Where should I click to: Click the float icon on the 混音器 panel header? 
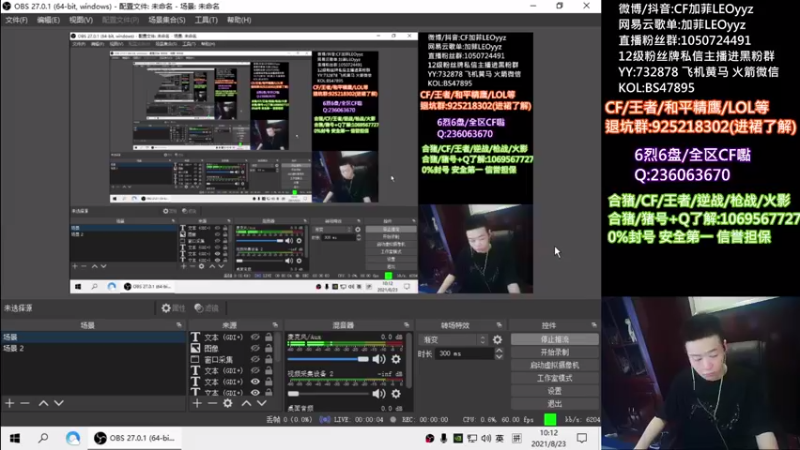click(x=407, y=324)
